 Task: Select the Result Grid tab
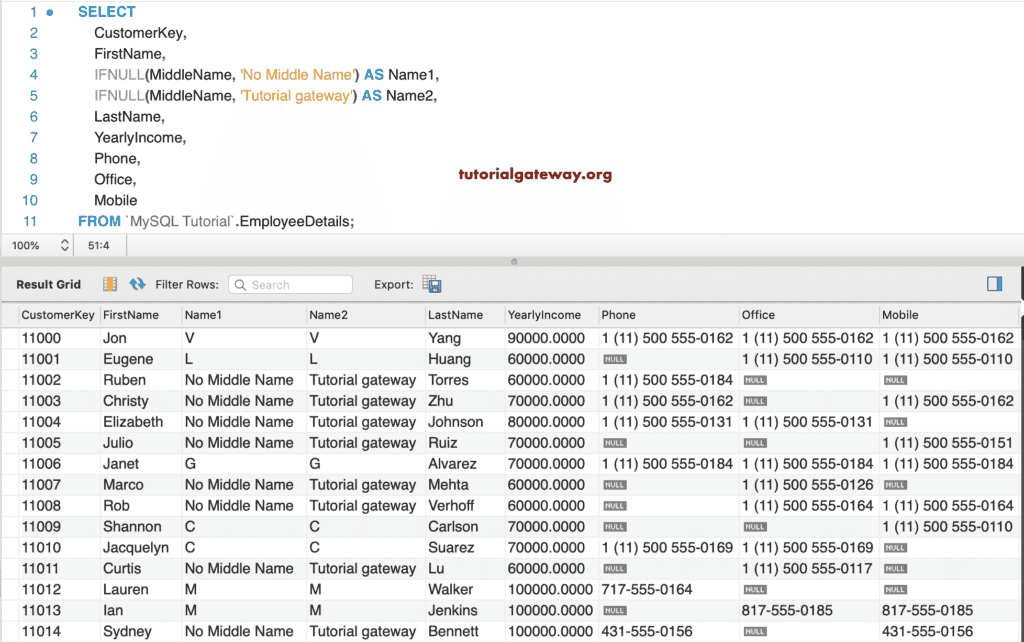coord(47,284)
